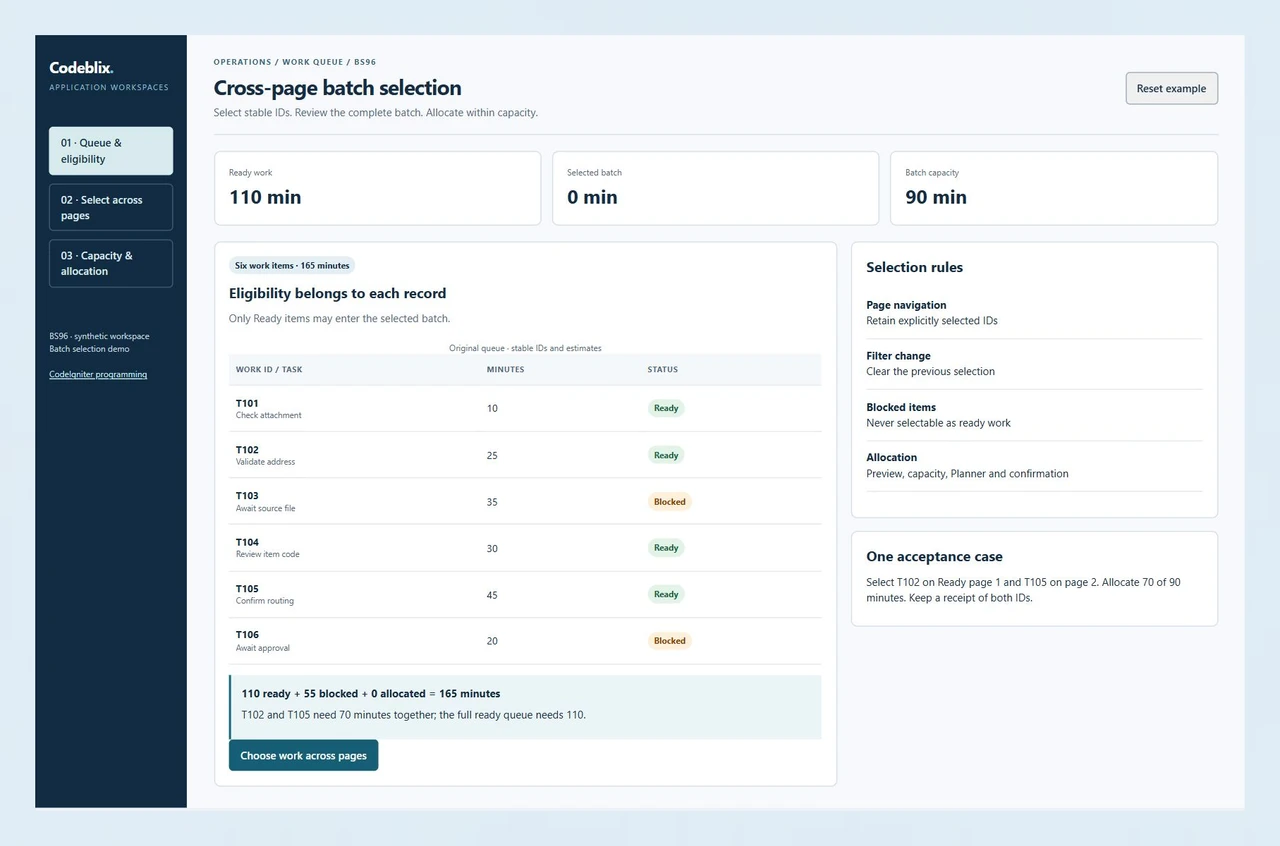The width and height of the screenshot is (1280, 846).
Task: Click the Ready badge for T101
Action: [666, 408]
